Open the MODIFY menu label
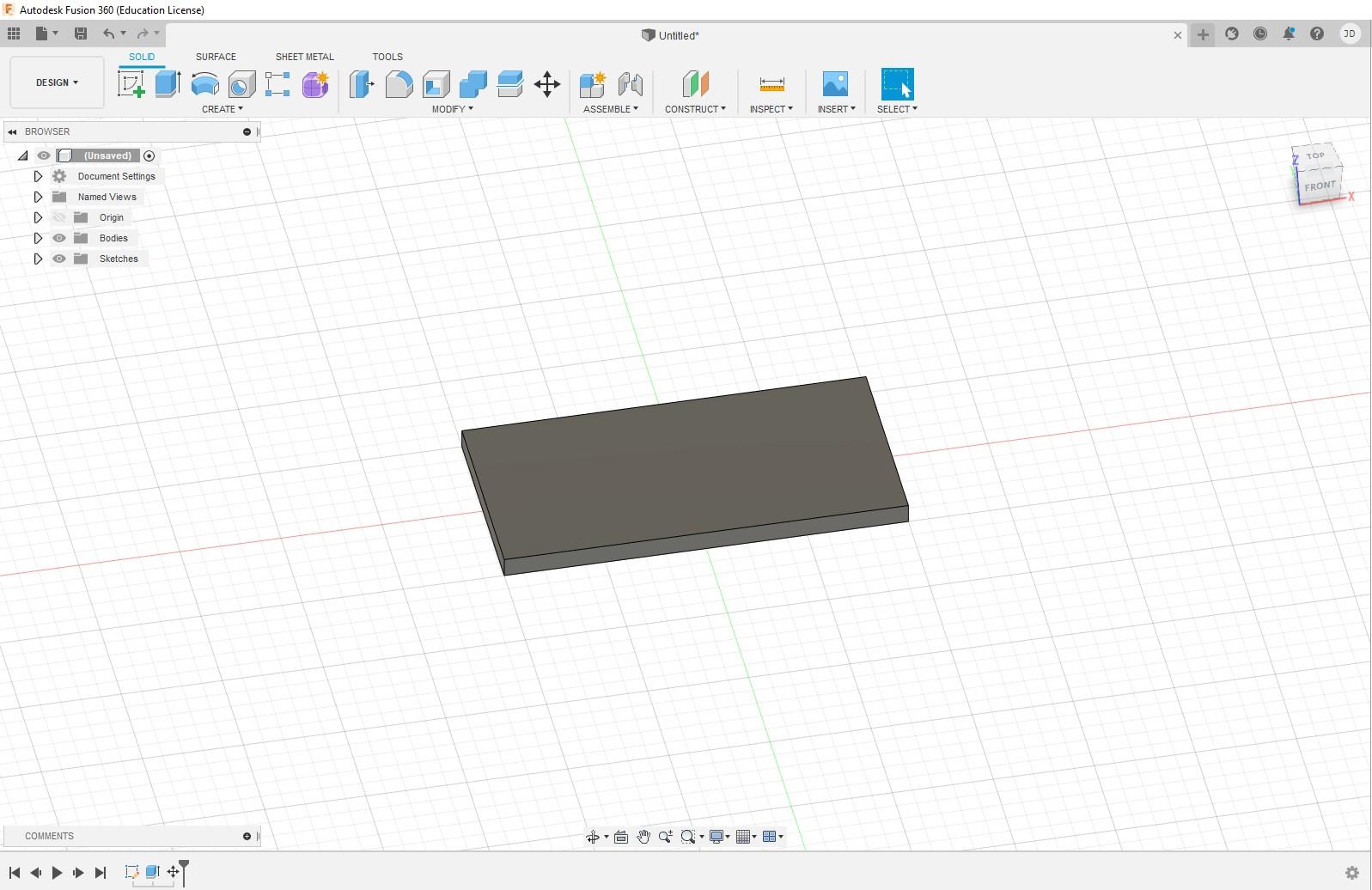This screenshot has width=1372, height=890. click(x=452, y=109)
